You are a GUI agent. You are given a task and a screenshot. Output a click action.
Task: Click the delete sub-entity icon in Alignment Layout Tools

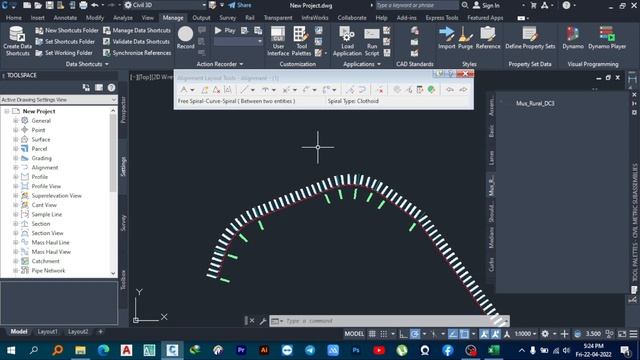pyautogui.click(x=380, y=90)
